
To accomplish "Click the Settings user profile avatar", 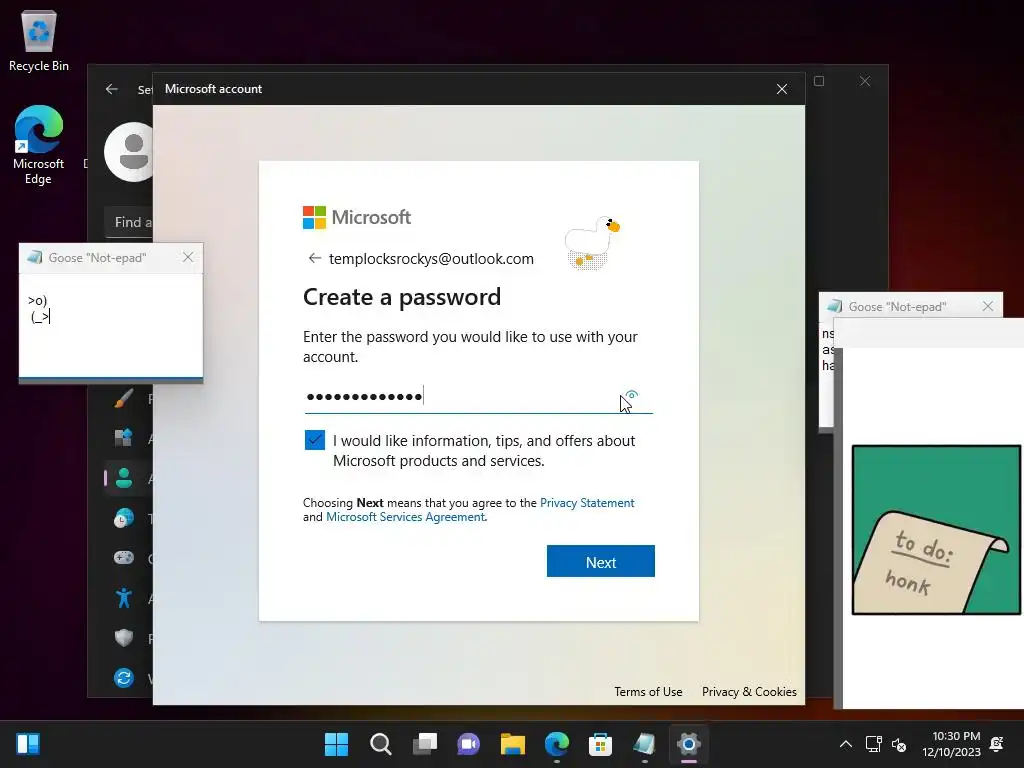I will 129,152.
